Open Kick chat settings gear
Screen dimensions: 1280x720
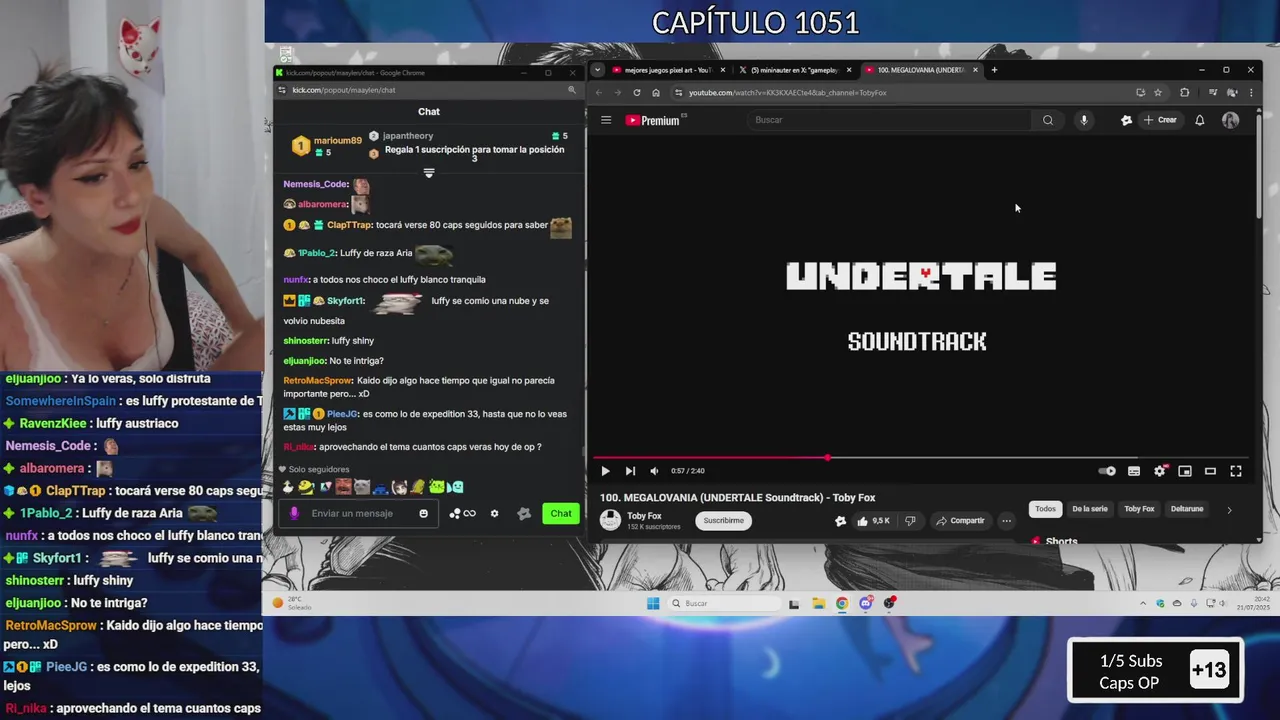[x=494, y=513]
